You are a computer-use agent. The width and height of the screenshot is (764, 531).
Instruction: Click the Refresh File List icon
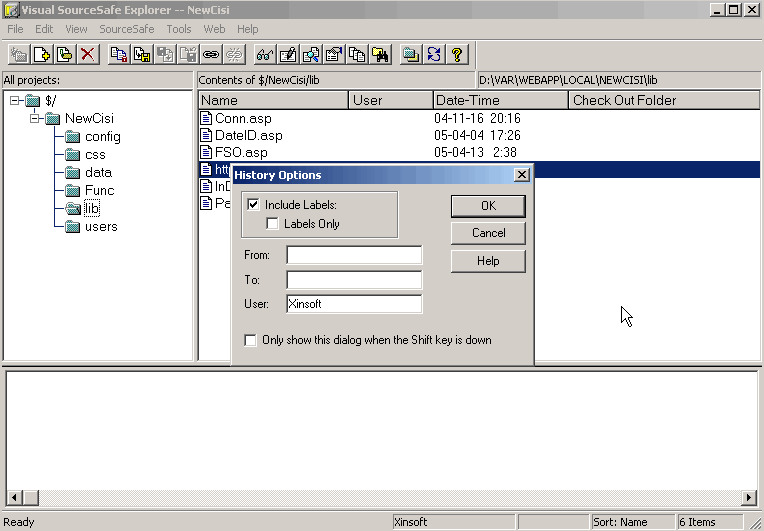pyautogui.click(x=434, y=54)
